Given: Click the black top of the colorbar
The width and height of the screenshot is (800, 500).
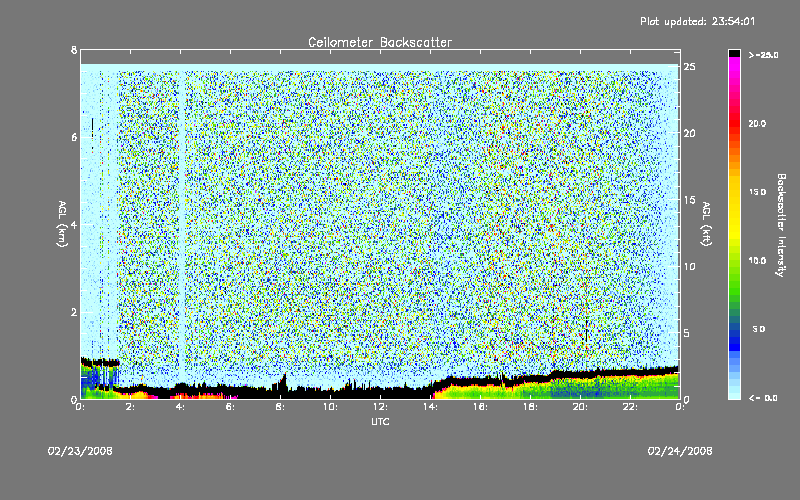Looking at the screenshot, I should tap(734, 53).
